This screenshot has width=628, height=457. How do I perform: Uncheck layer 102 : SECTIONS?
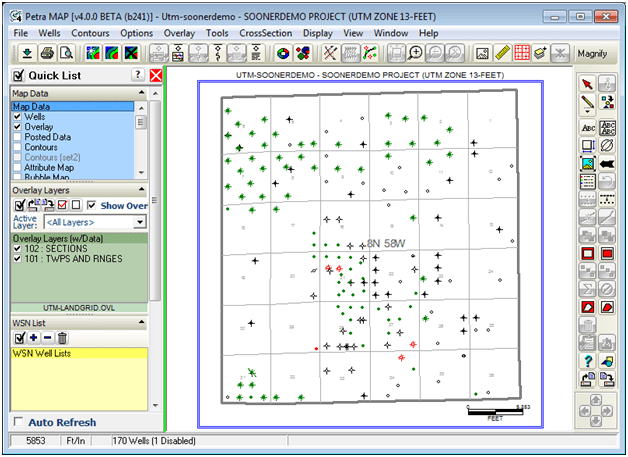pos(17,248)
